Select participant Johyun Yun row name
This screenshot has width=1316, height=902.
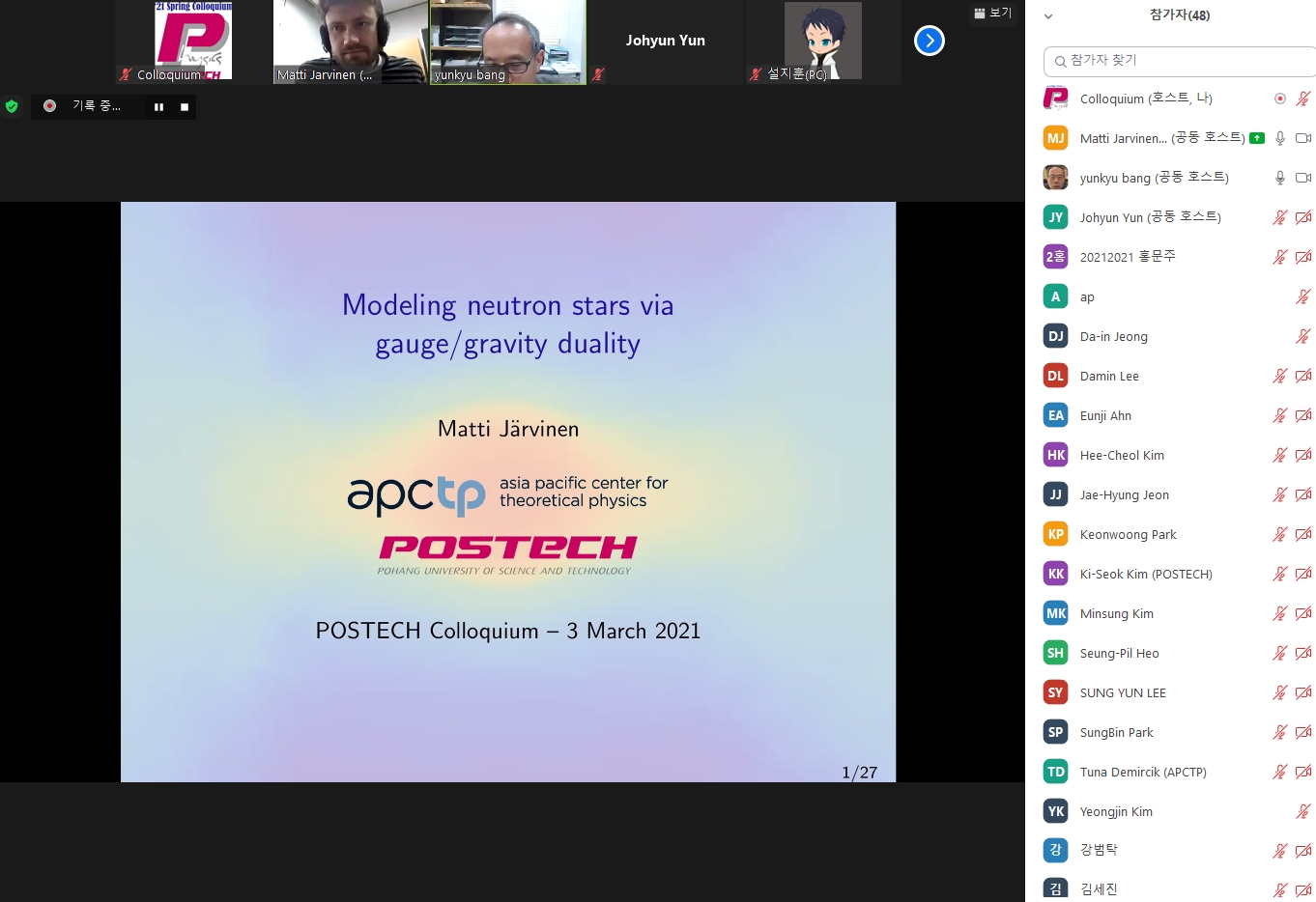(1151, 217)
